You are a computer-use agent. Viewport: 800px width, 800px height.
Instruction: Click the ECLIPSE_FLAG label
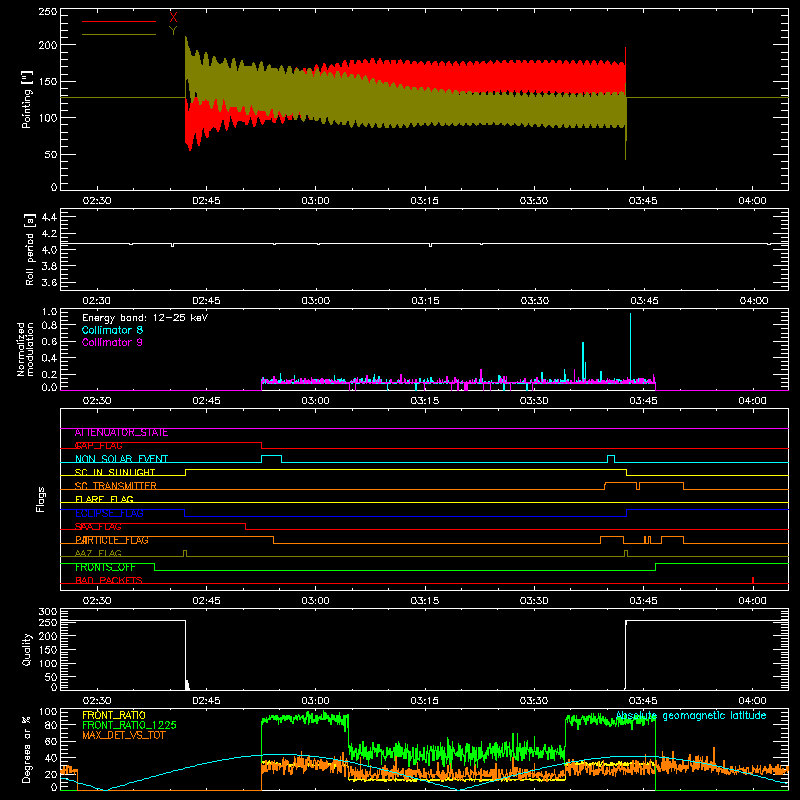[x=109, y=513]
